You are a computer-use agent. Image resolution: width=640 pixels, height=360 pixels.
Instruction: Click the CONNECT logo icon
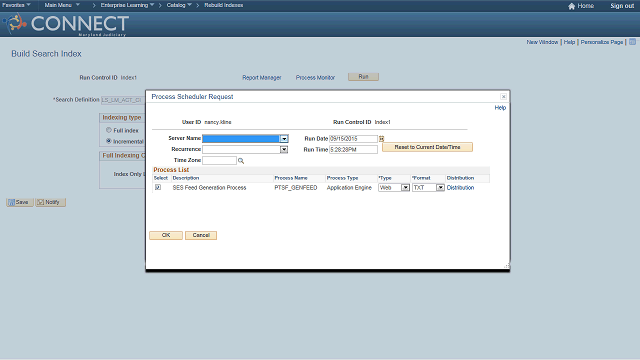point(15,23)
